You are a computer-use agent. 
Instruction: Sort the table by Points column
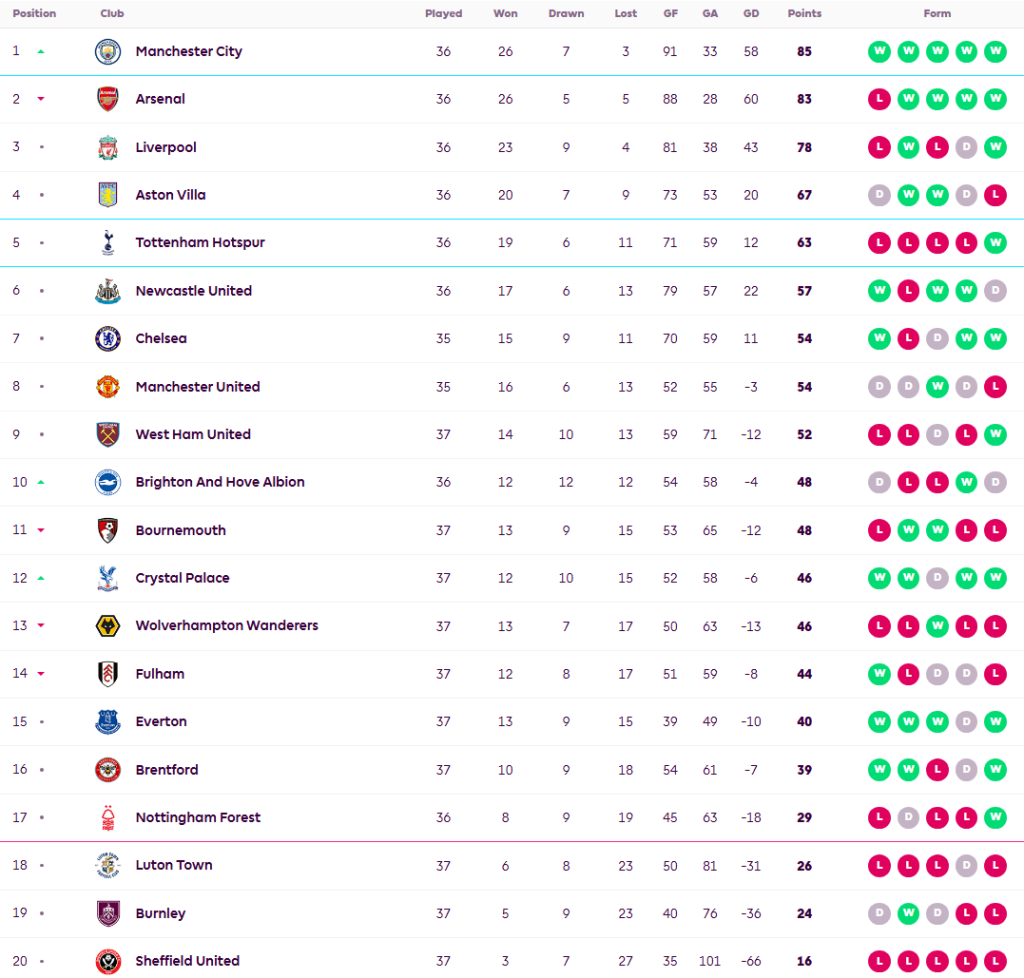click(x=804, y=14)
